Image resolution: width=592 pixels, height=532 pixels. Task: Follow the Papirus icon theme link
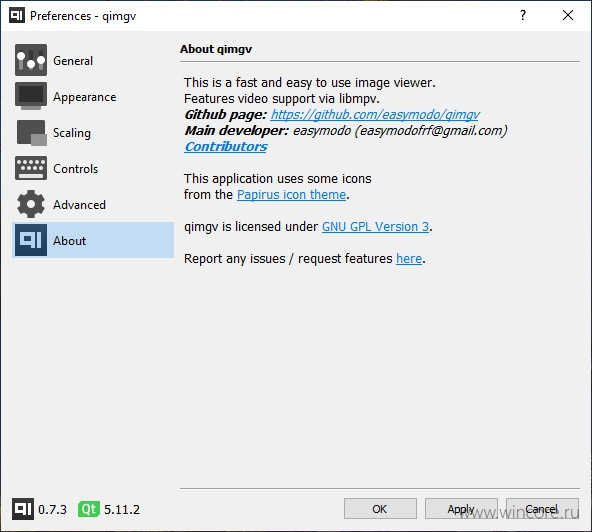pyautogui.click(x=291, y=194)
